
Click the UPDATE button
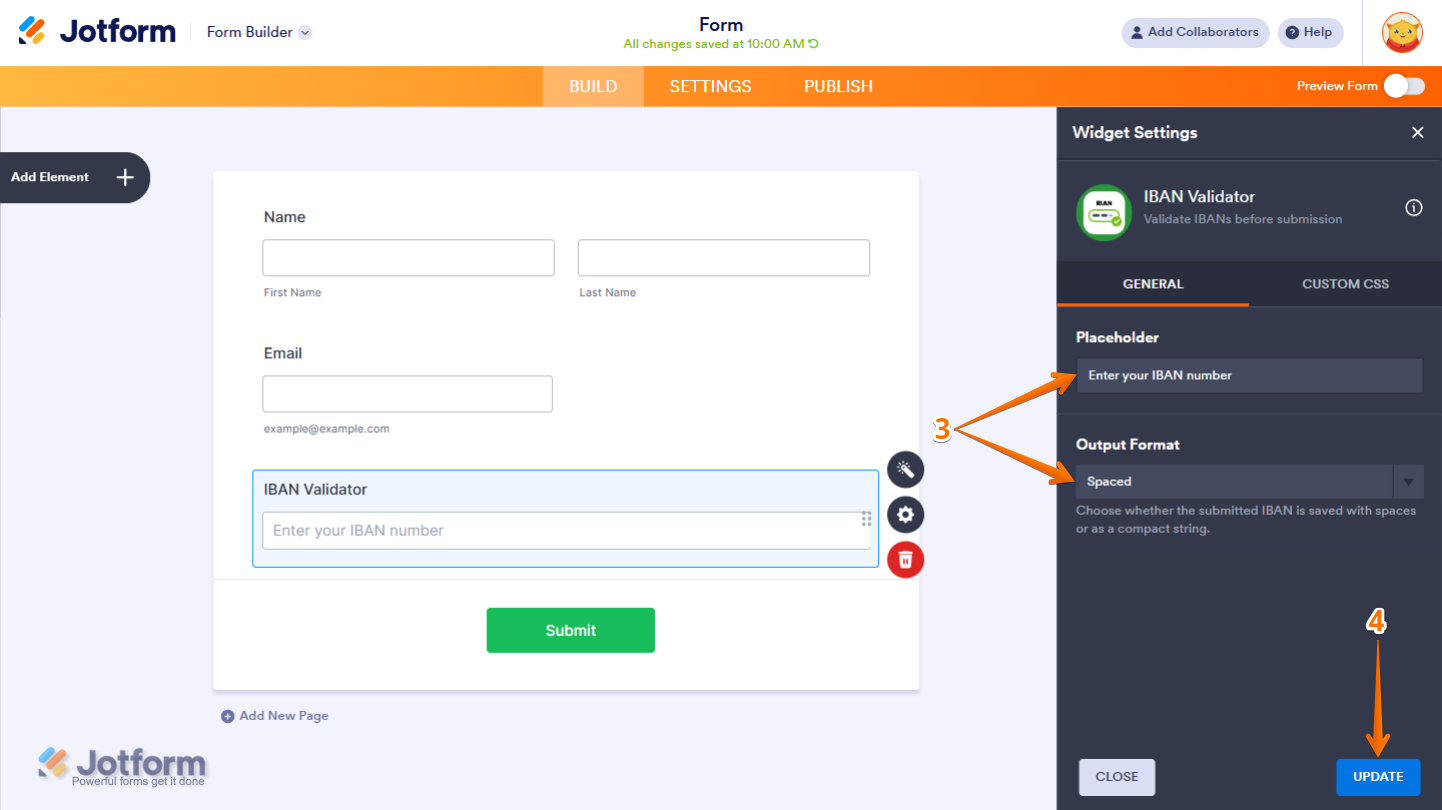tap(1378, 777)
